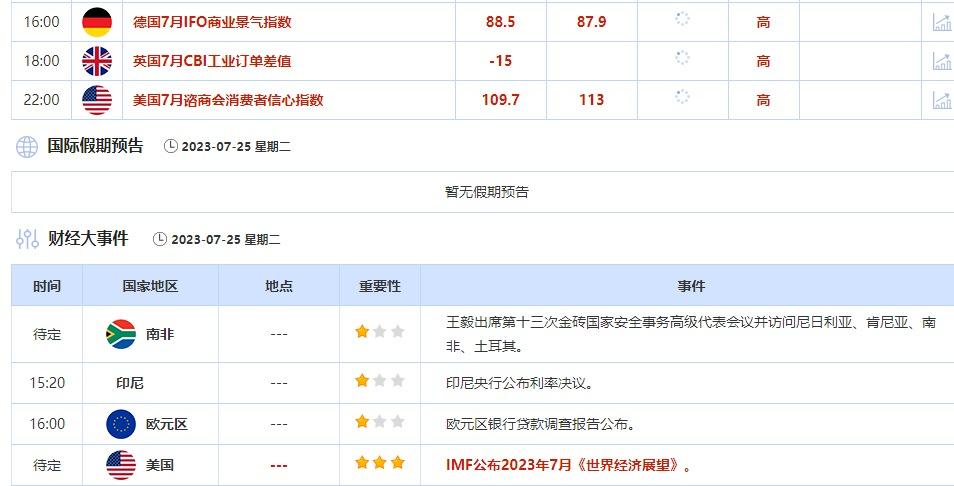The image size is (954, 486).
Task: Open 美国7月谘商会消费者信心指数 link
Action: pyautogui.click(x=228, y=100)
